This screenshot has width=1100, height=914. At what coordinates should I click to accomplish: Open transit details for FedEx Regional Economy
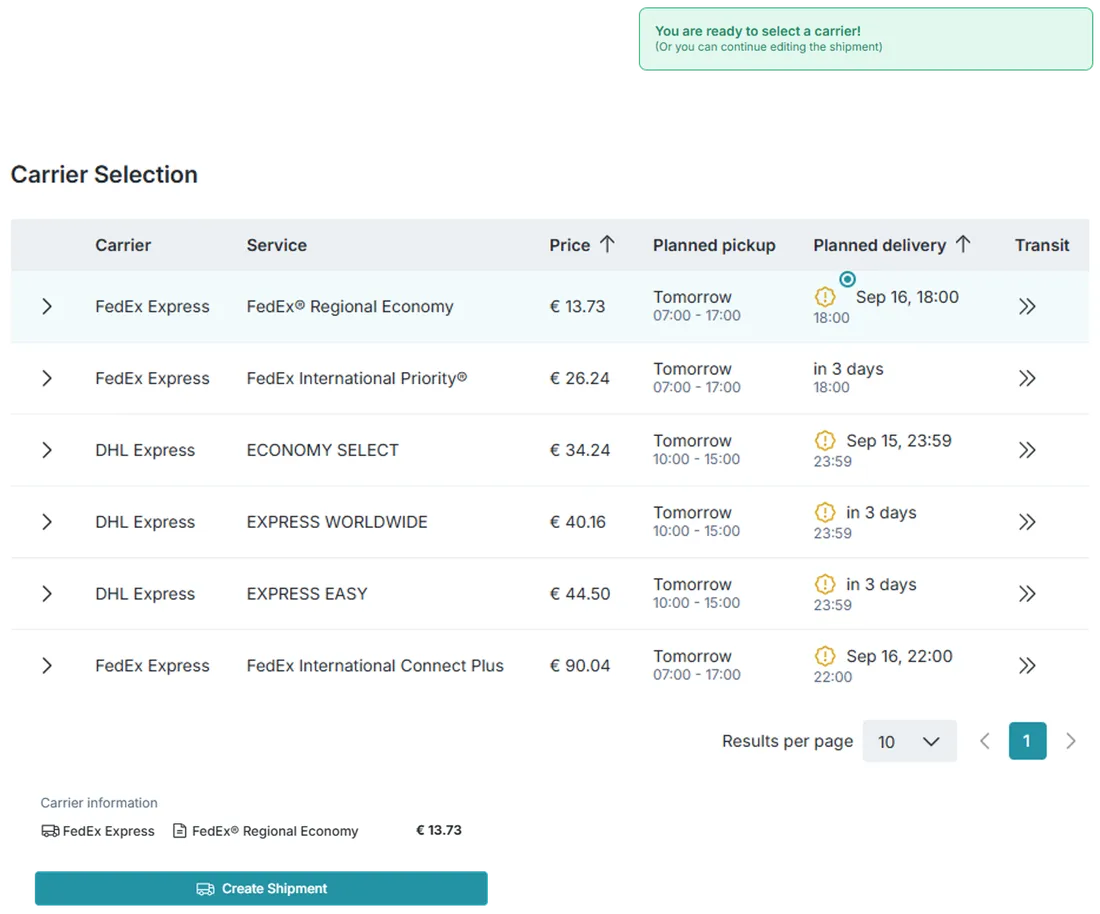pos(1027,307)
